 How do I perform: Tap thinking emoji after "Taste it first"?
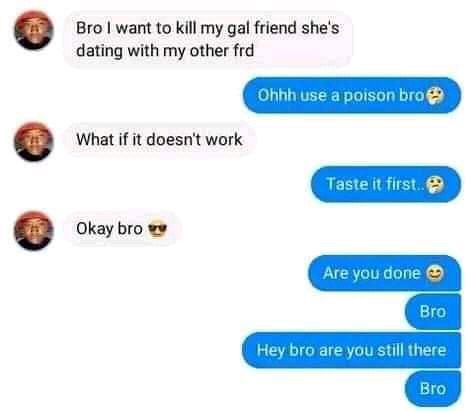coord(436,185)
